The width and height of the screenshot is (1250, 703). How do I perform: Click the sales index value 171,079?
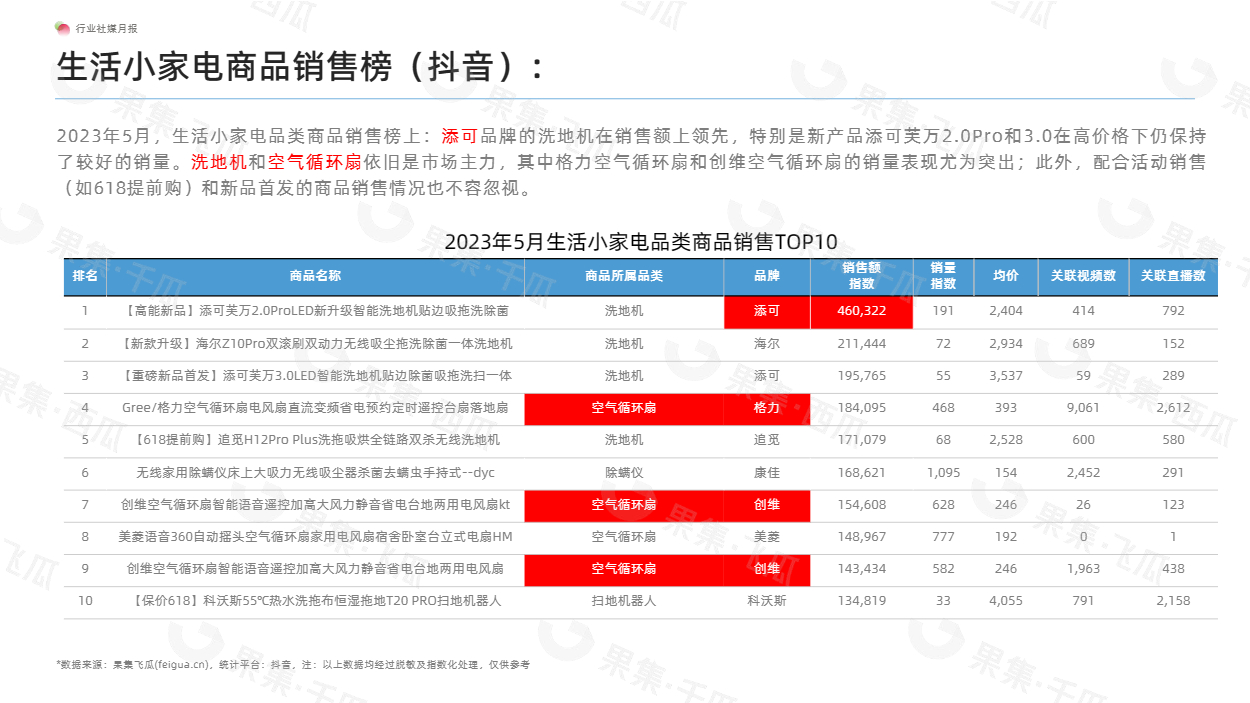862,439
